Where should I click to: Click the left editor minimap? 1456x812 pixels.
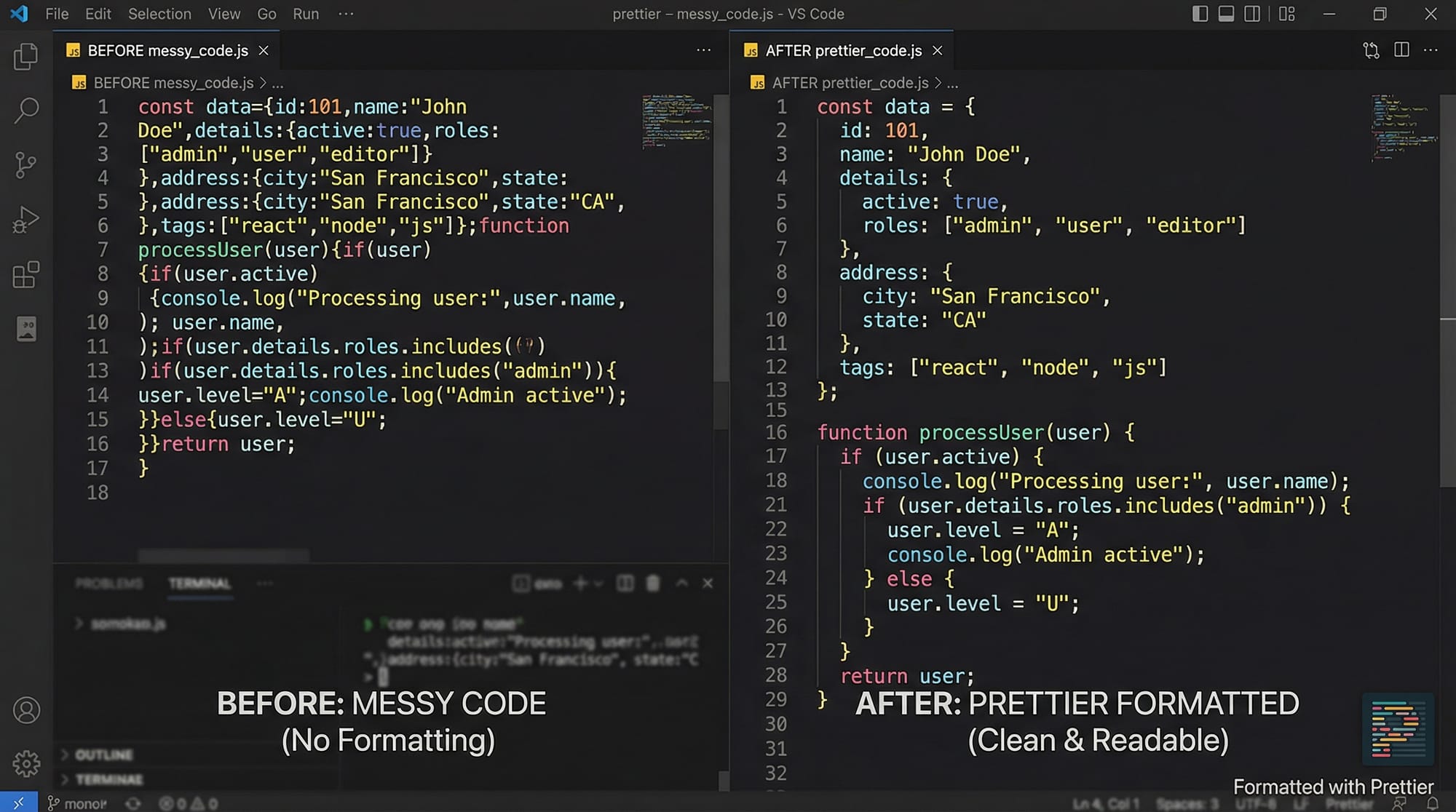pos(676,122)
